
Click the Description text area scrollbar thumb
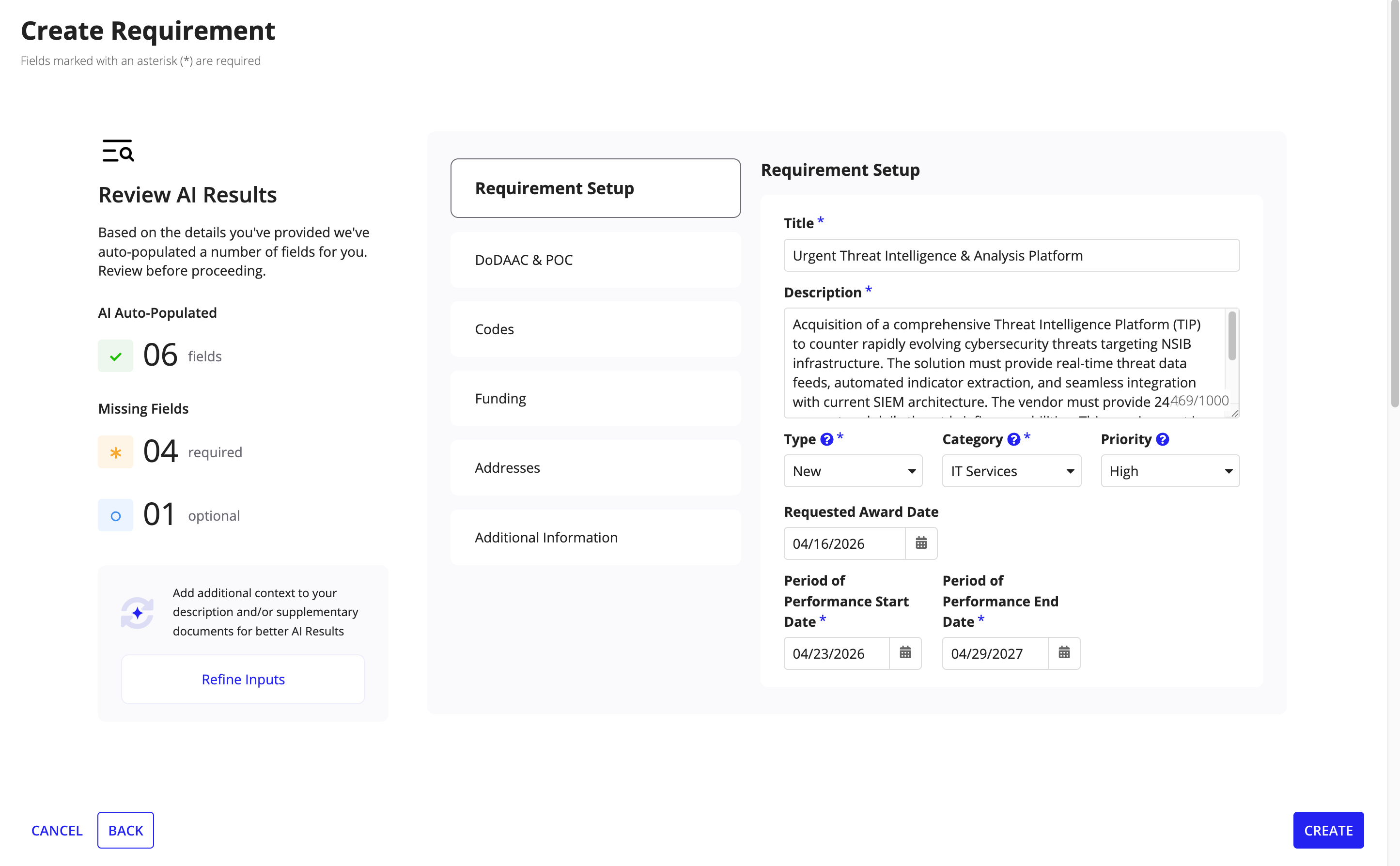(1232, 336)
